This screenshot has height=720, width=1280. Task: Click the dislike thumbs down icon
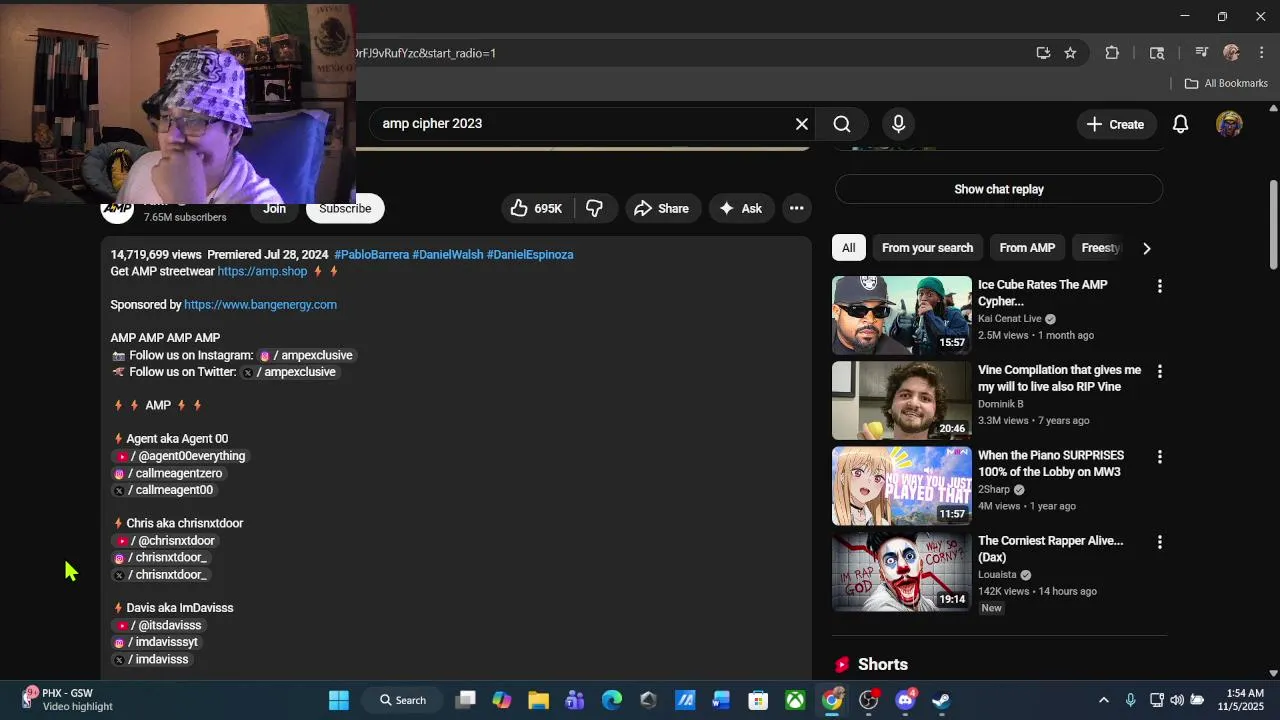click(594, 209)
